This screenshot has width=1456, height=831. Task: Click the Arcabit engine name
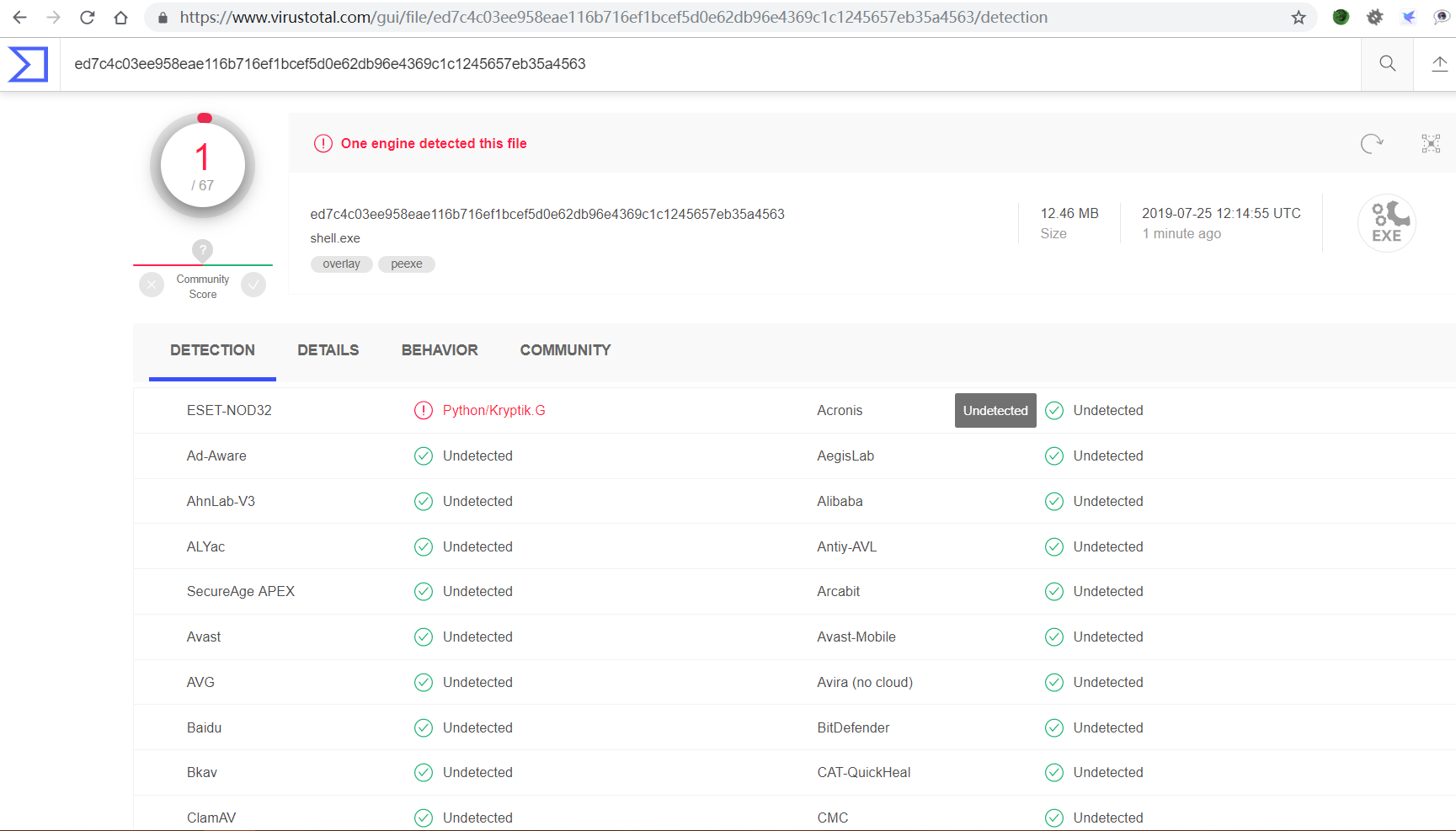839,591
